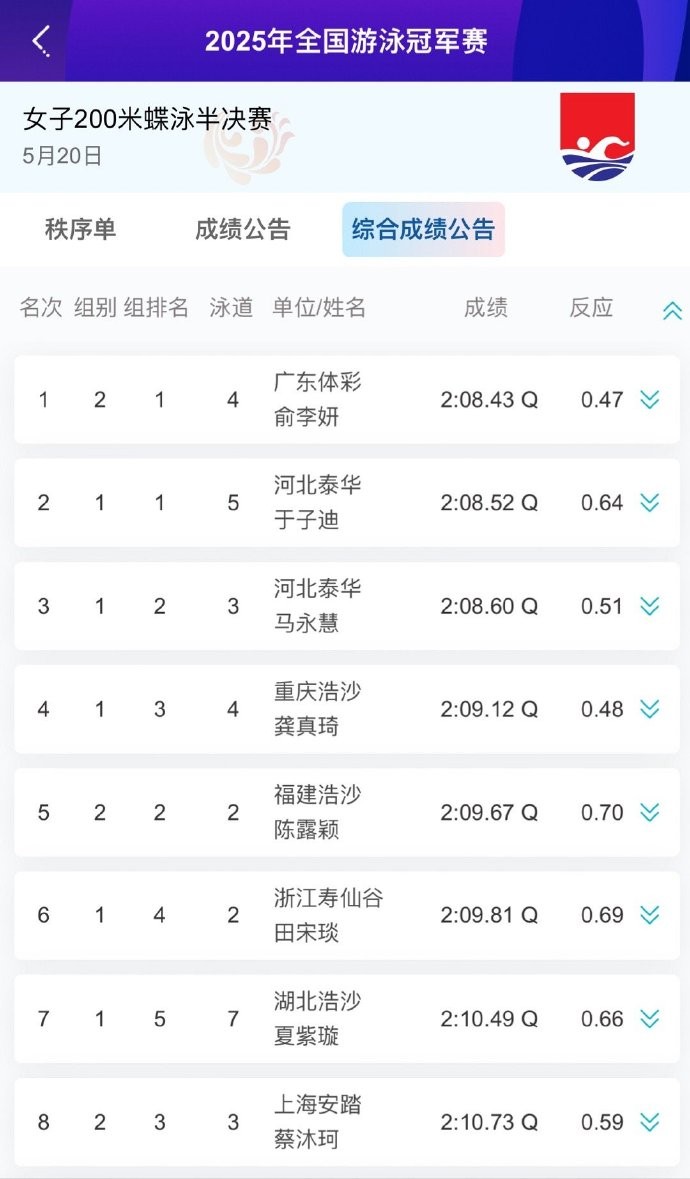This screenshot has width=690, height=1179.
Task: Switch to the 成绩公告 tab
Action: pos(242,229)
